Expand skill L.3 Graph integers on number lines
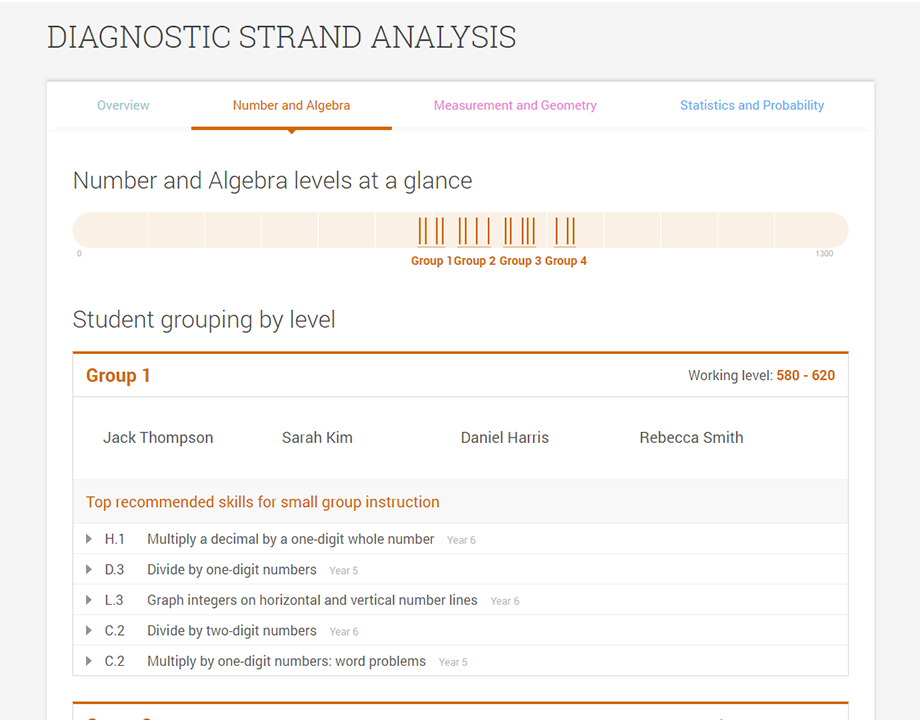This screenshot has width=920, height=720. [88, 600]
